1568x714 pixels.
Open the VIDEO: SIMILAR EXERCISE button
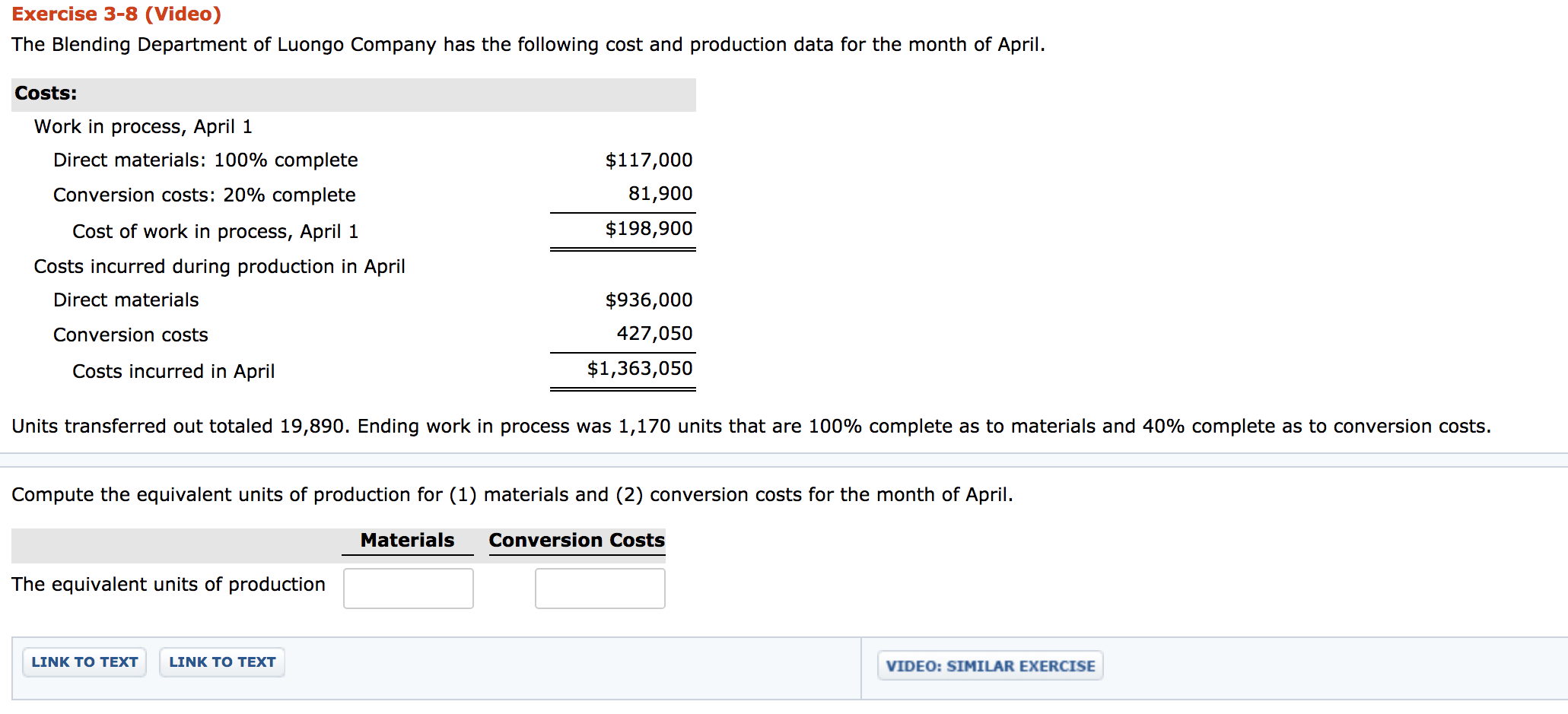(990, 666)
